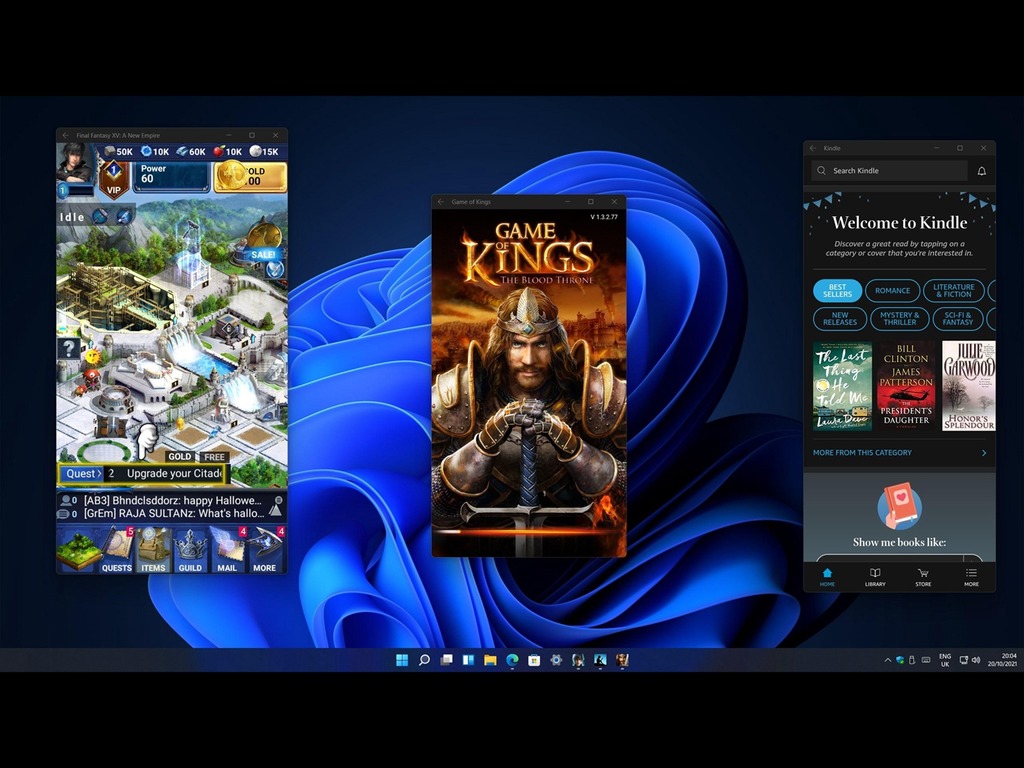Viewport: 1024px width, 768px height.
Task: Tap the stone resource 50K counter
Action: coord(118,152)
